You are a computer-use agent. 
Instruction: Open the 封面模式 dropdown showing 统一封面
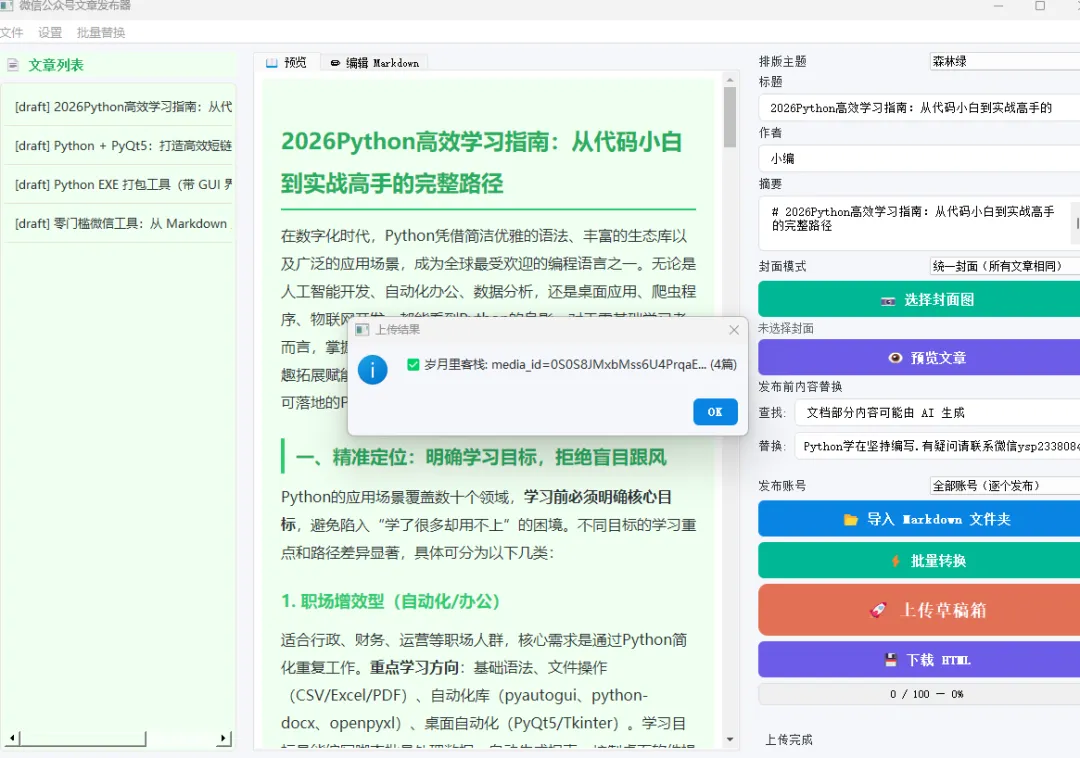[1005, 266]
